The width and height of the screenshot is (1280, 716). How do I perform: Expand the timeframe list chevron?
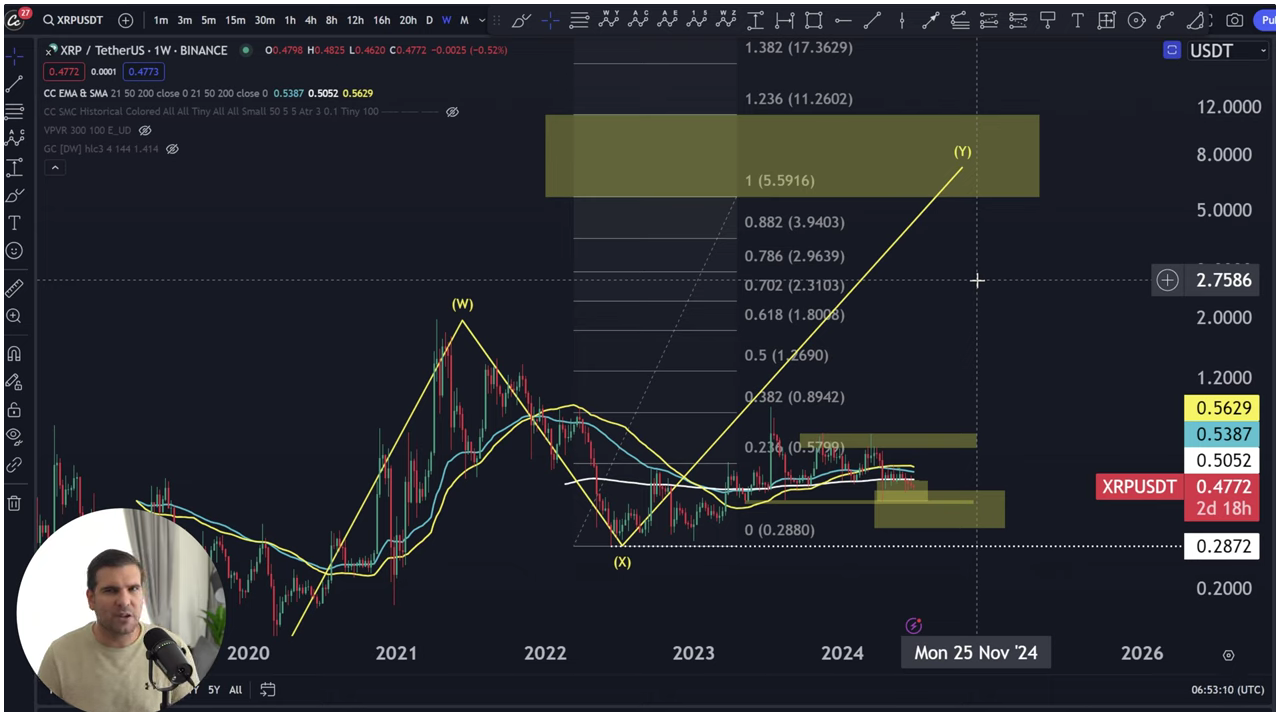click(483, 20)
